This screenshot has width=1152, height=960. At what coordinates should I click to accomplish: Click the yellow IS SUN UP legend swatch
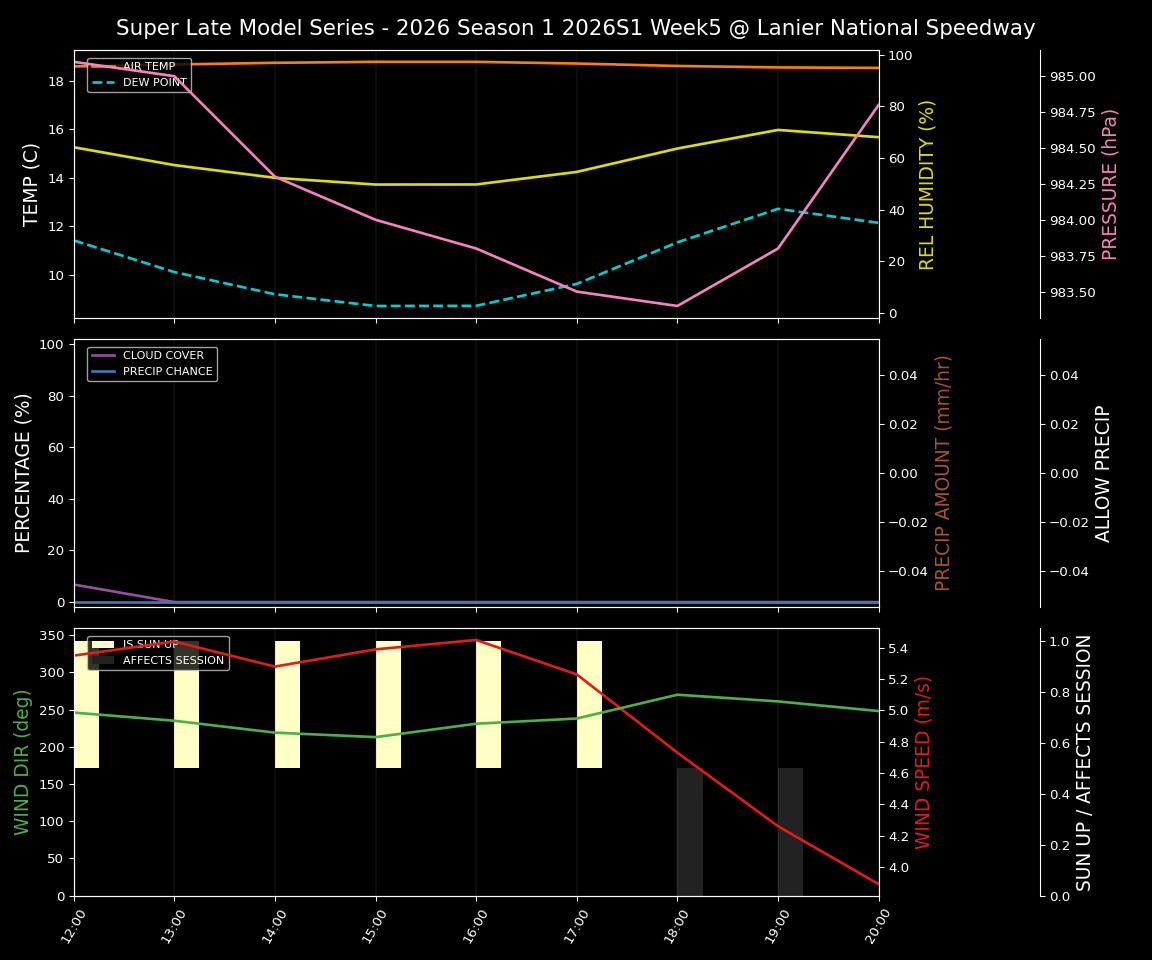point(103,644)
